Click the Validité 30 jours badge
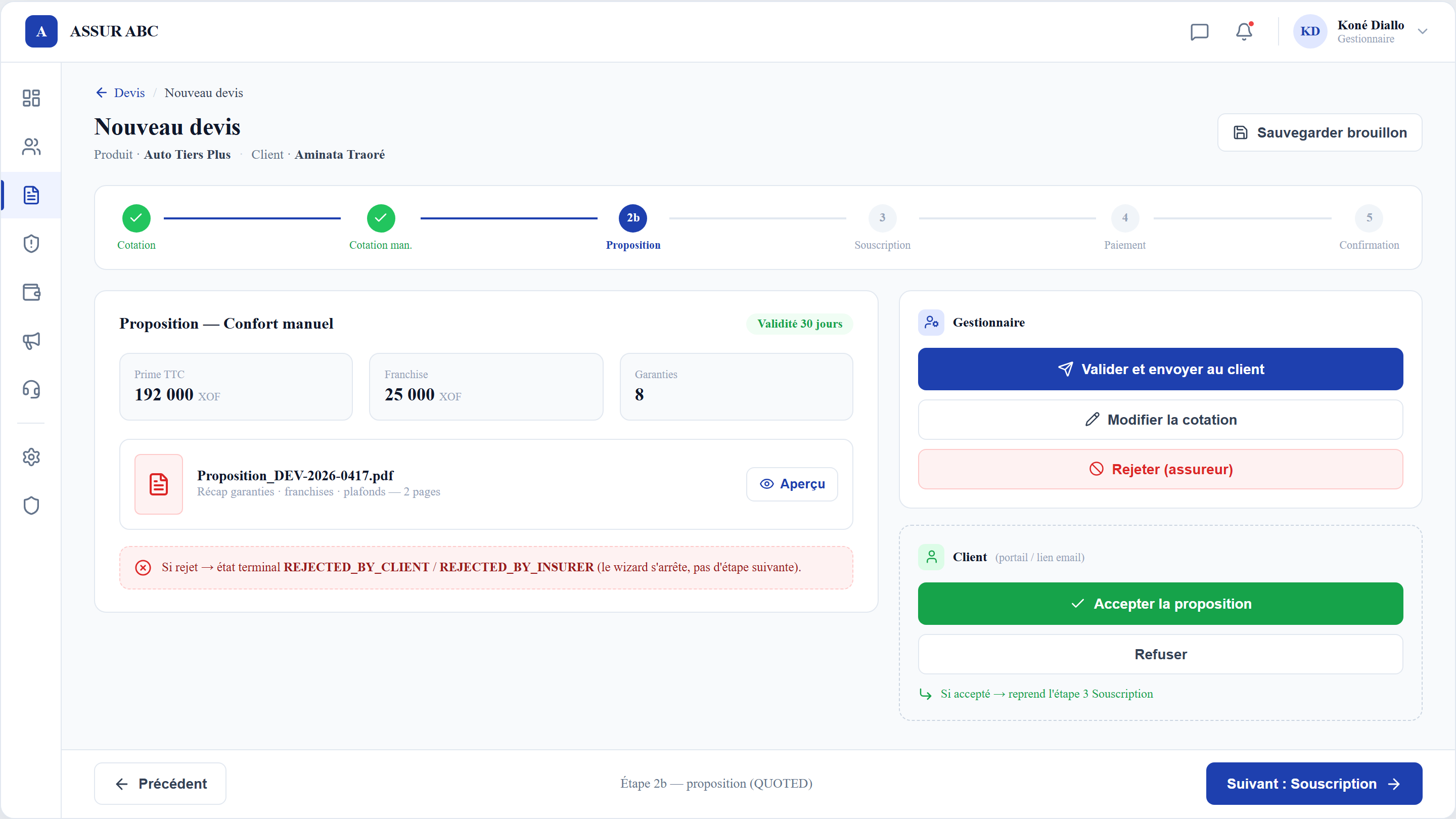The width and height of the screenshot is (1456, 819). tap(799, 324)
